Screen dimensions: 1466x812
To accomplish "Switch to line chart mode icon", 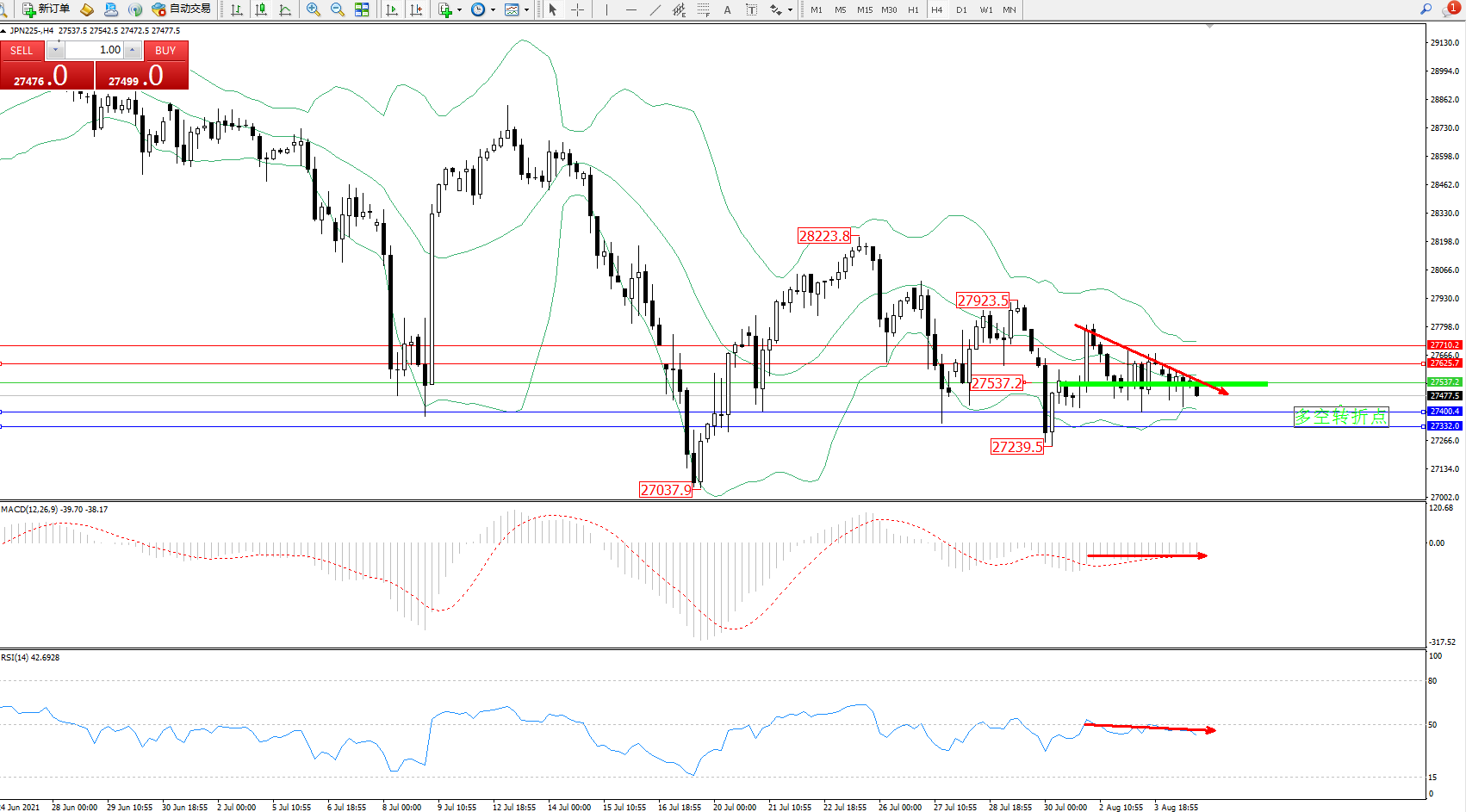I will [x=285, y=9].
